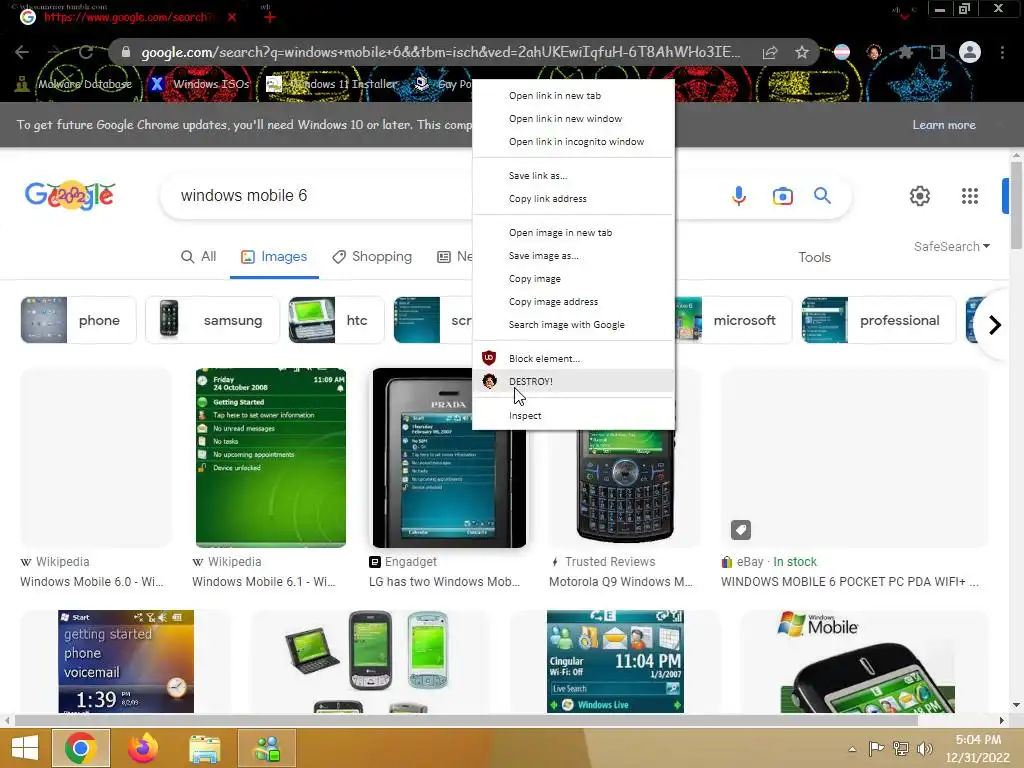Reload the page with the refresh icon

86,52
